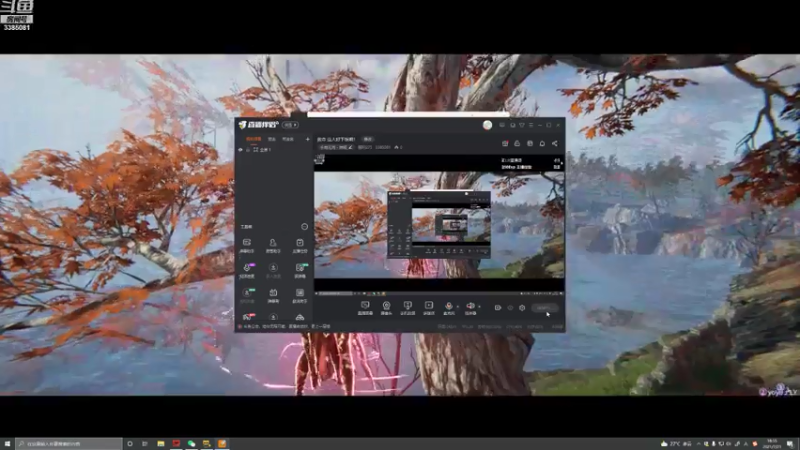Switch to the third scene tab
The height and width of the screenshot is (450, 800).
pyautogui.click(x=288, y=139)
